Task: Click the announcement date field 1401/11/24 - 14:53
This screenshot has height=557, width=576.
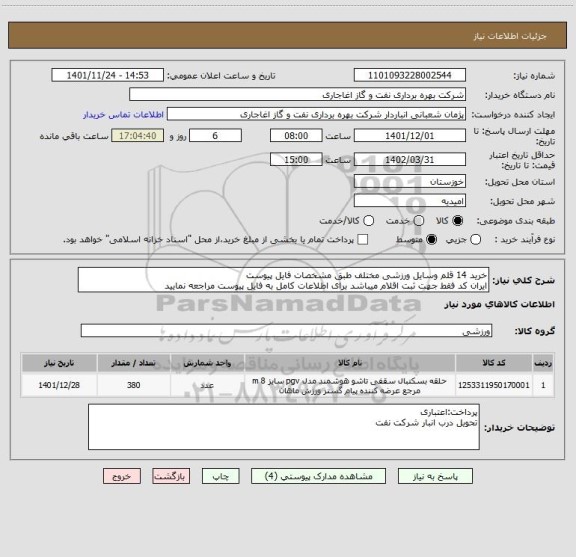Action: (108, 75)
